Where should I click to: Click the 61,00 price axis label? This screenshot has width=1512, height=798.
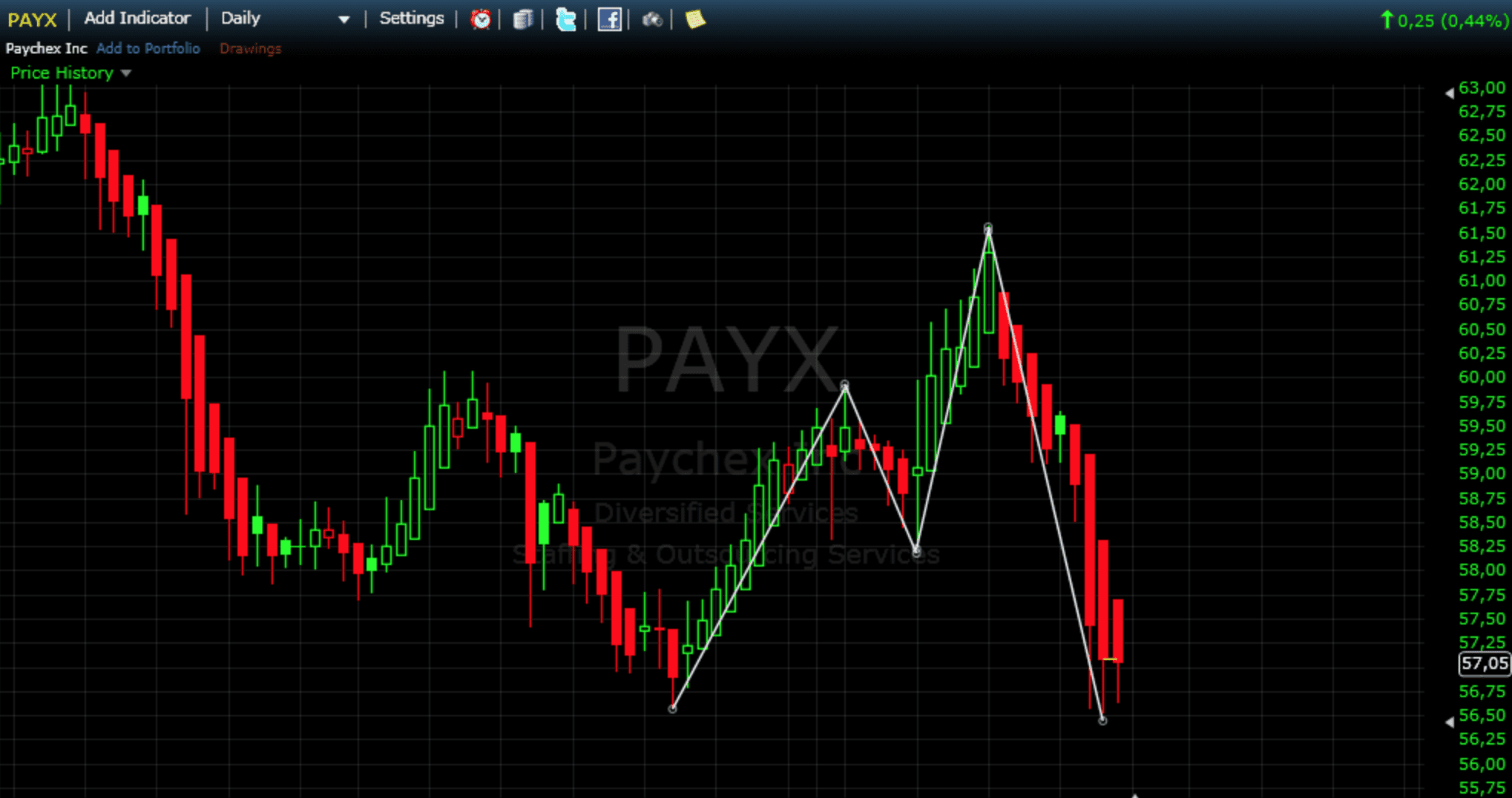click(1482, 280)
